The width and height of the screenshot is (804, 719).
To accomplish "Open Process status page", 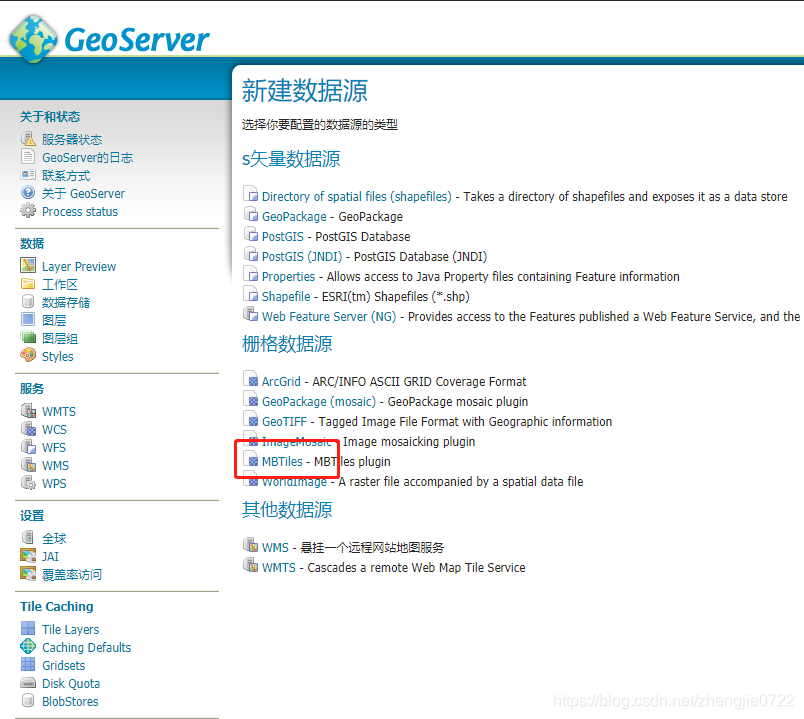I will click(80, 211).
